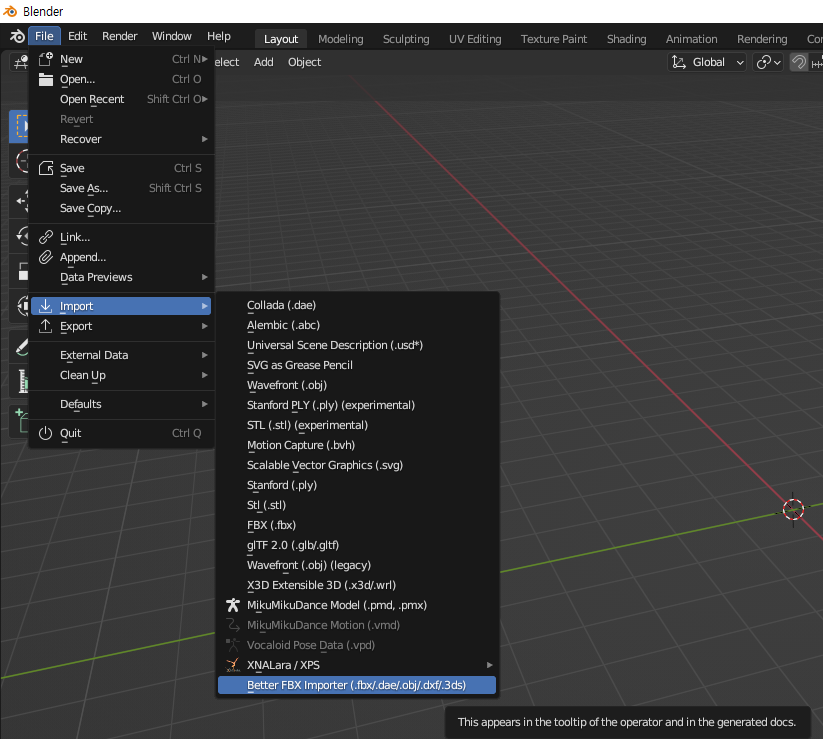Image resolution: width=823 pixels, height=739 pixels.
Task: Import Alembic (.abc) file
Action: [x=357, y=325]
